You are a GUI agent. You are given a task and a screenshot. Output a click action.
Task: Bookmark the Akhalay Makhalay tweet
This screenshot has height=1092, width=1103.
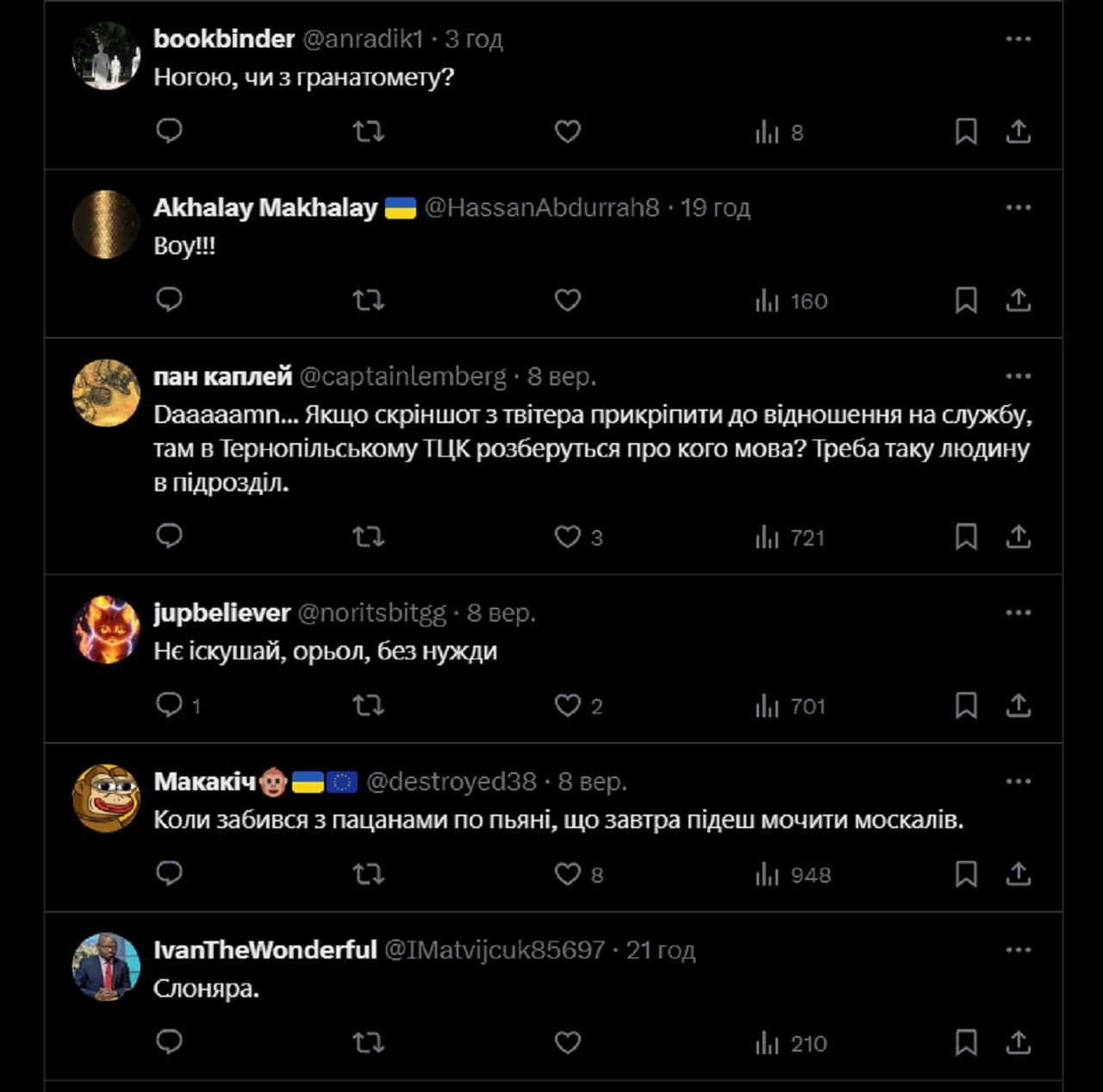(966, 300)
